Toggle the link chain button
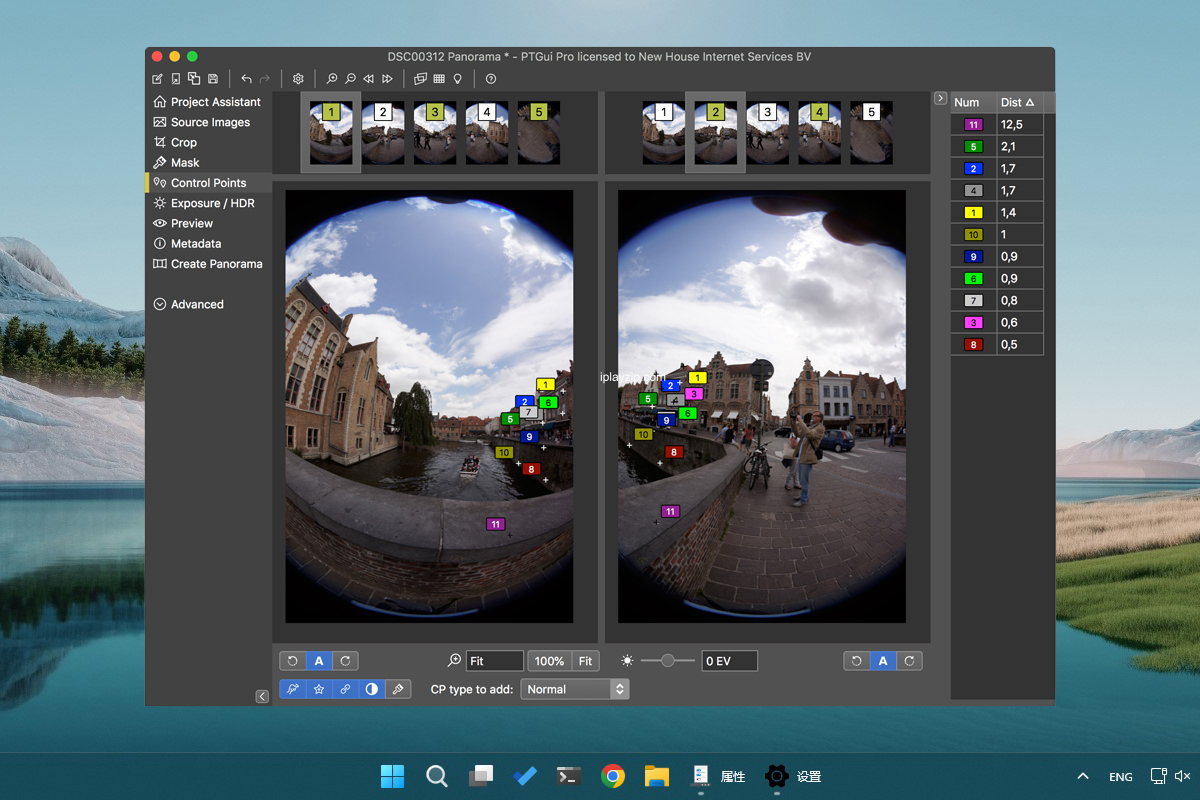The height and width of the screenshot is (800, 1200). 345,689
